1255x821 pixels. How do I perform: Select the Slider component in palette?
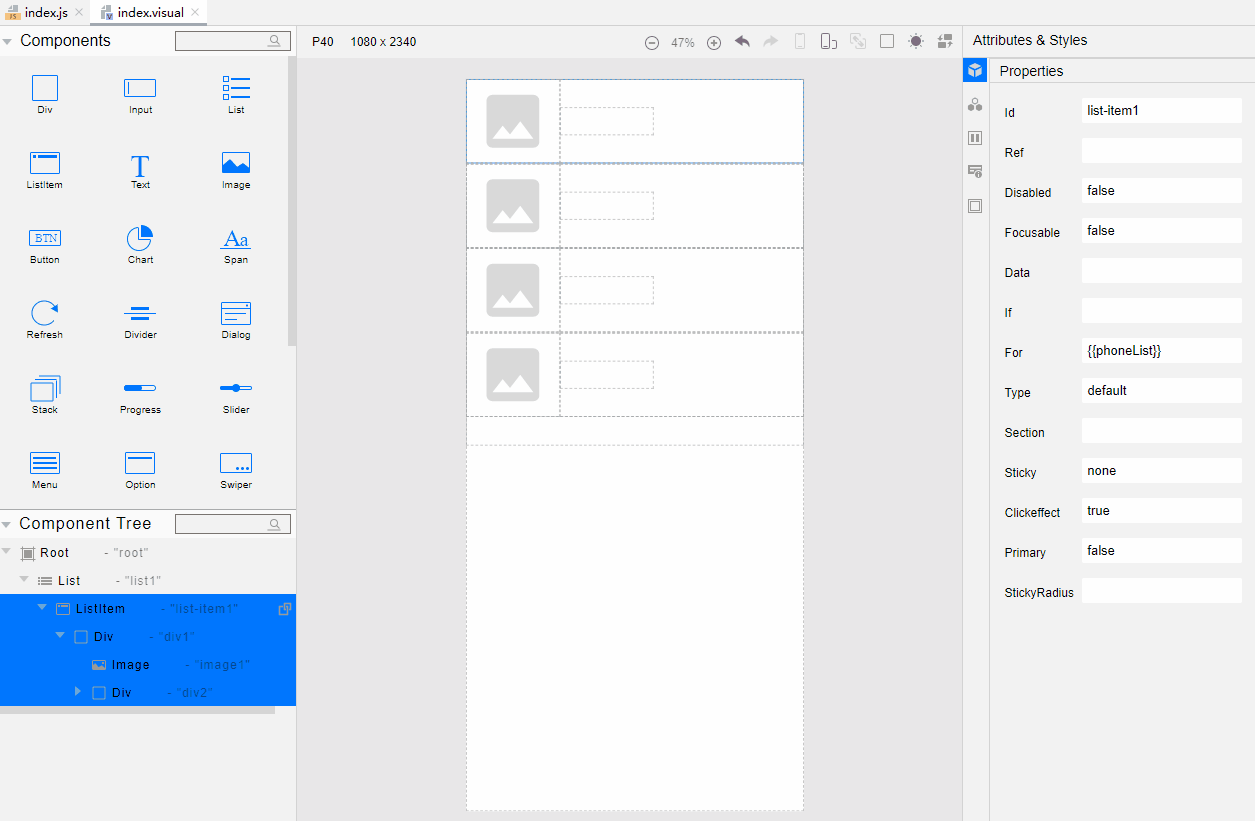tap(236, 389)
